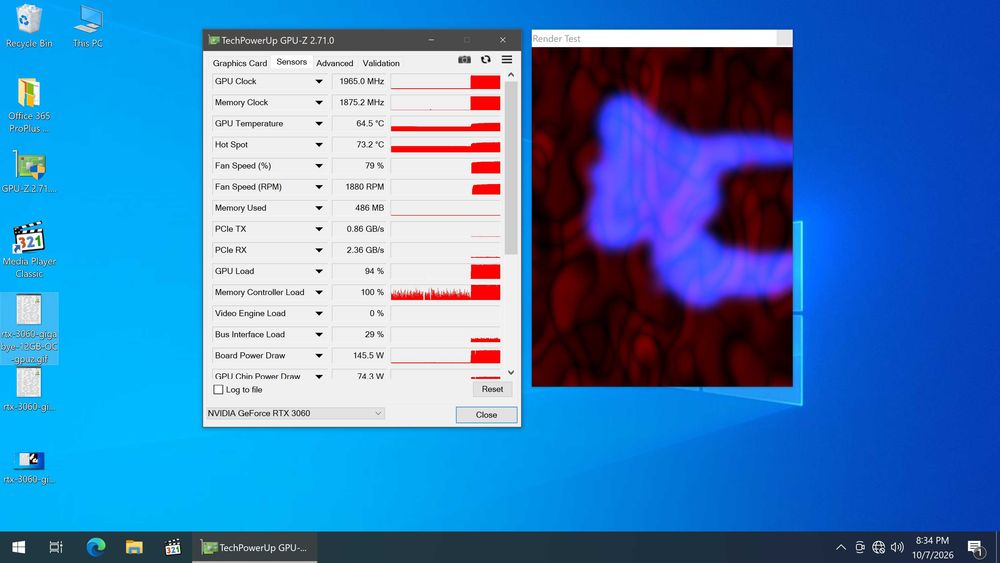Screen dimensions: 1000x563
Task: Click the Close button in GPU-Z
Action: tap(487, 414)
